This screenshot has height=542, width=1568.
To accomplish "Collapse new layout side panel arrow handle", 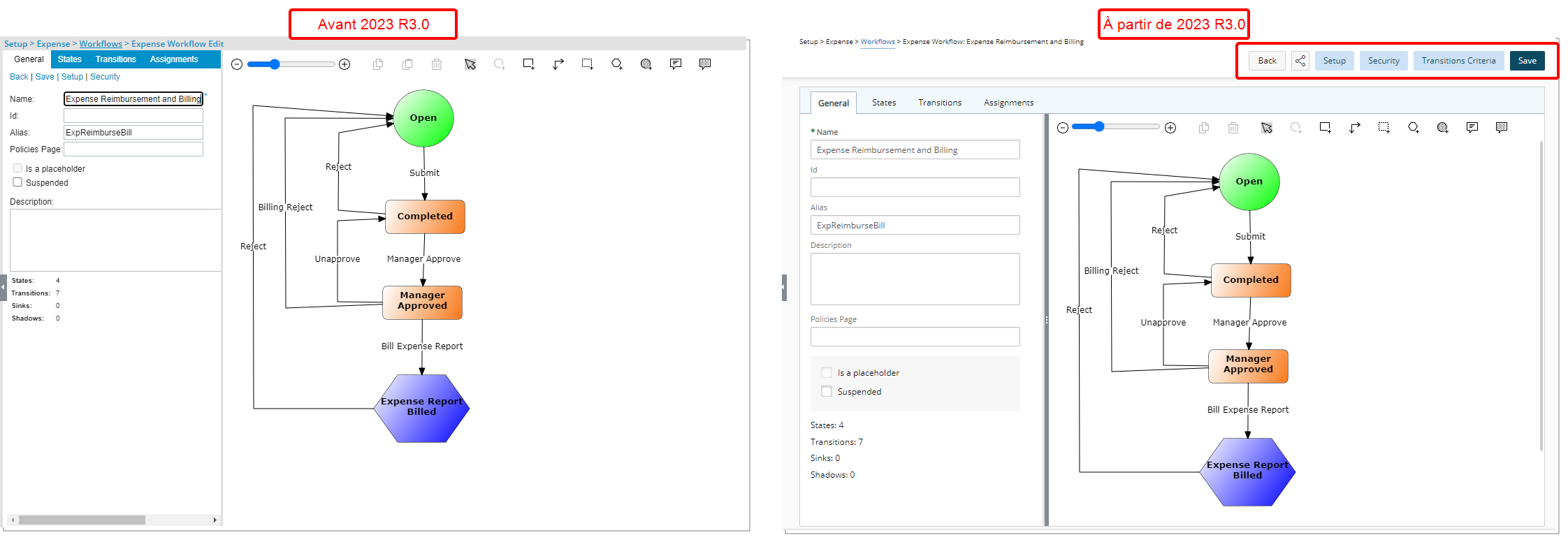I will pos(784,287).
